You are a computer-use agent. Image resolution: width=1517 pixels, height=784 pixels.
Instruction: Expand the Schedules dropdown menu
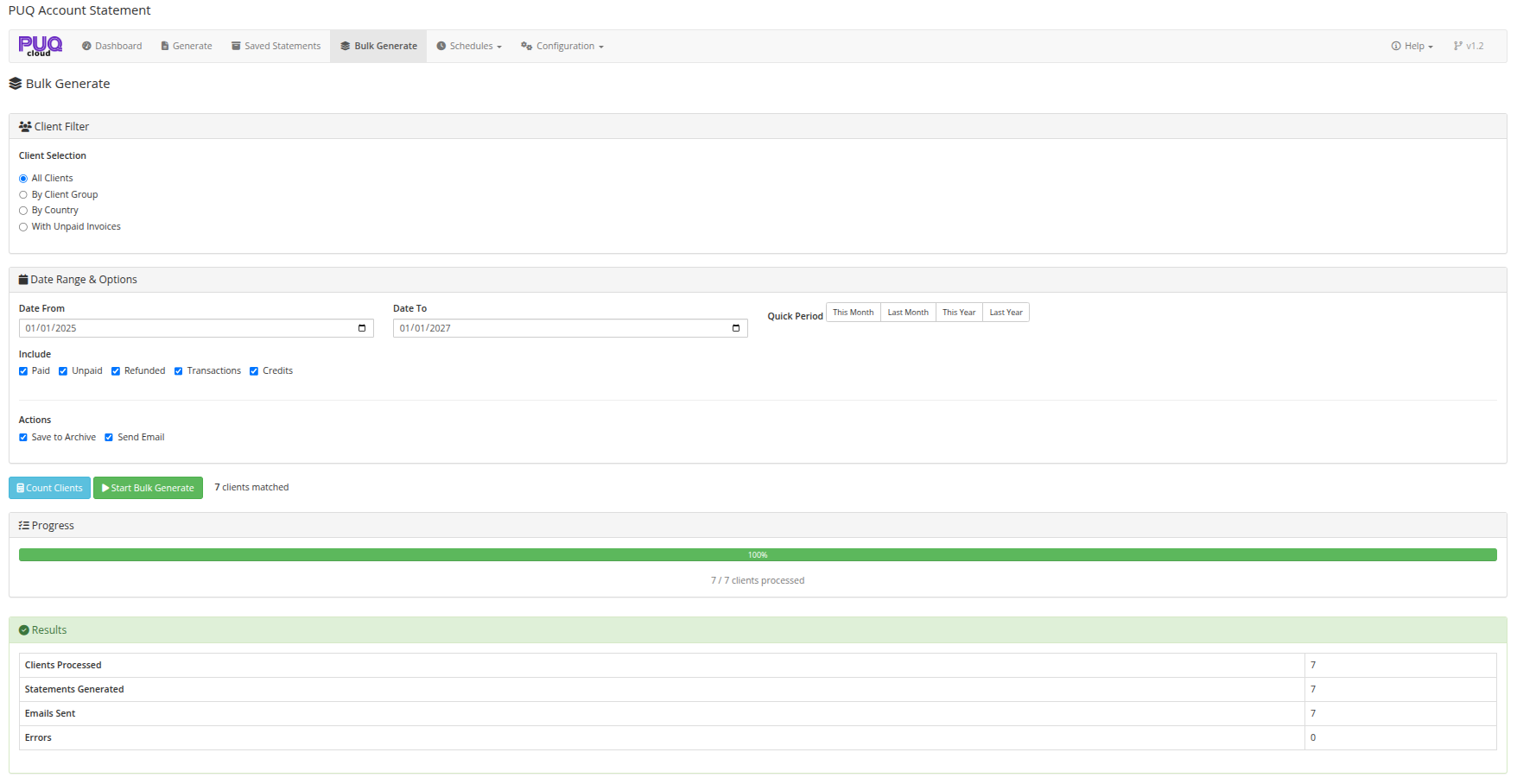[469, 47]
